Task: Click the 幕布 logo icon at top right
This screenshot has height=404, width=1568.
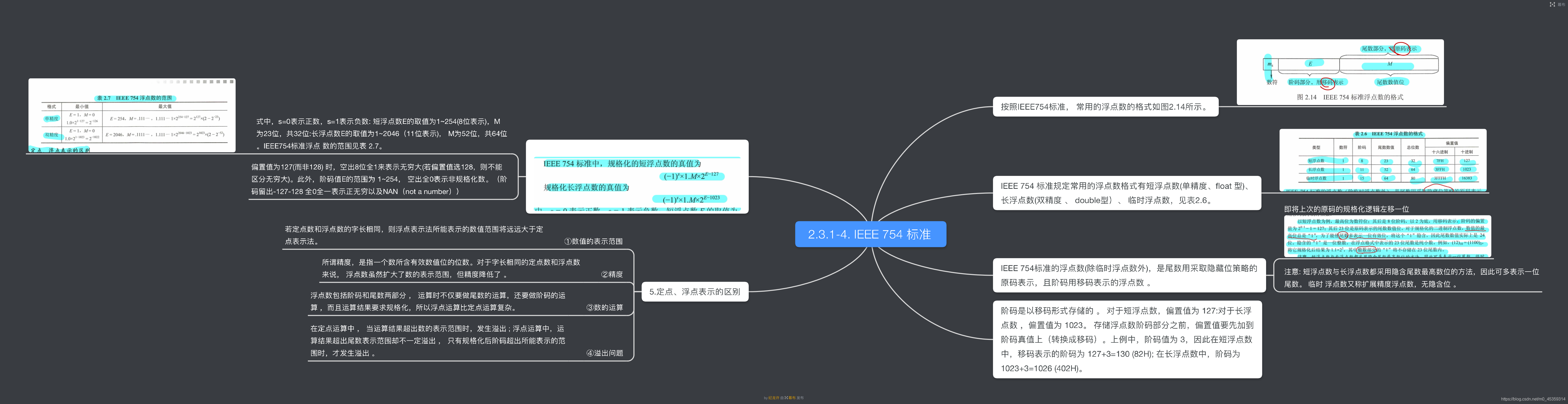Action: (x=1552, y=4)
